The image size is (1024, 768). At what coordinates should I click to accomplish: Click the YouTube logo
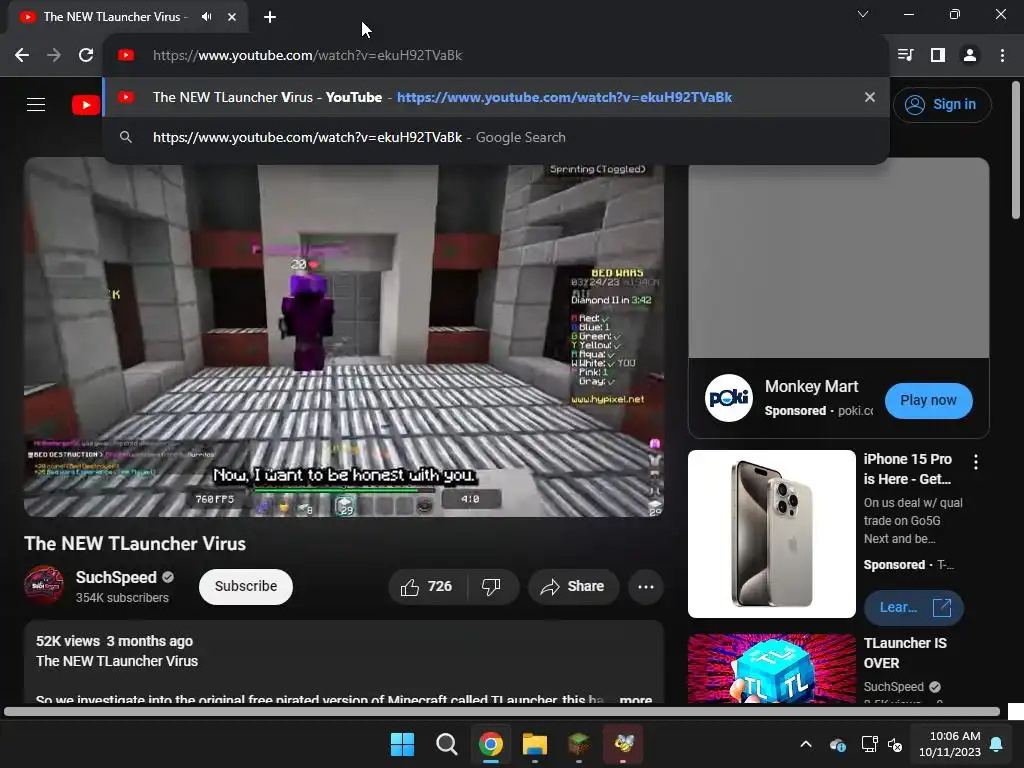pos(86,104)
